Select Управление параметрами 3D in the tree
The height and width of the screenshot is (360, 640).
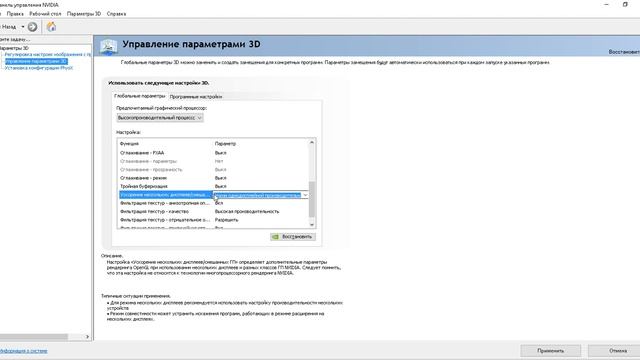point(36,61)
